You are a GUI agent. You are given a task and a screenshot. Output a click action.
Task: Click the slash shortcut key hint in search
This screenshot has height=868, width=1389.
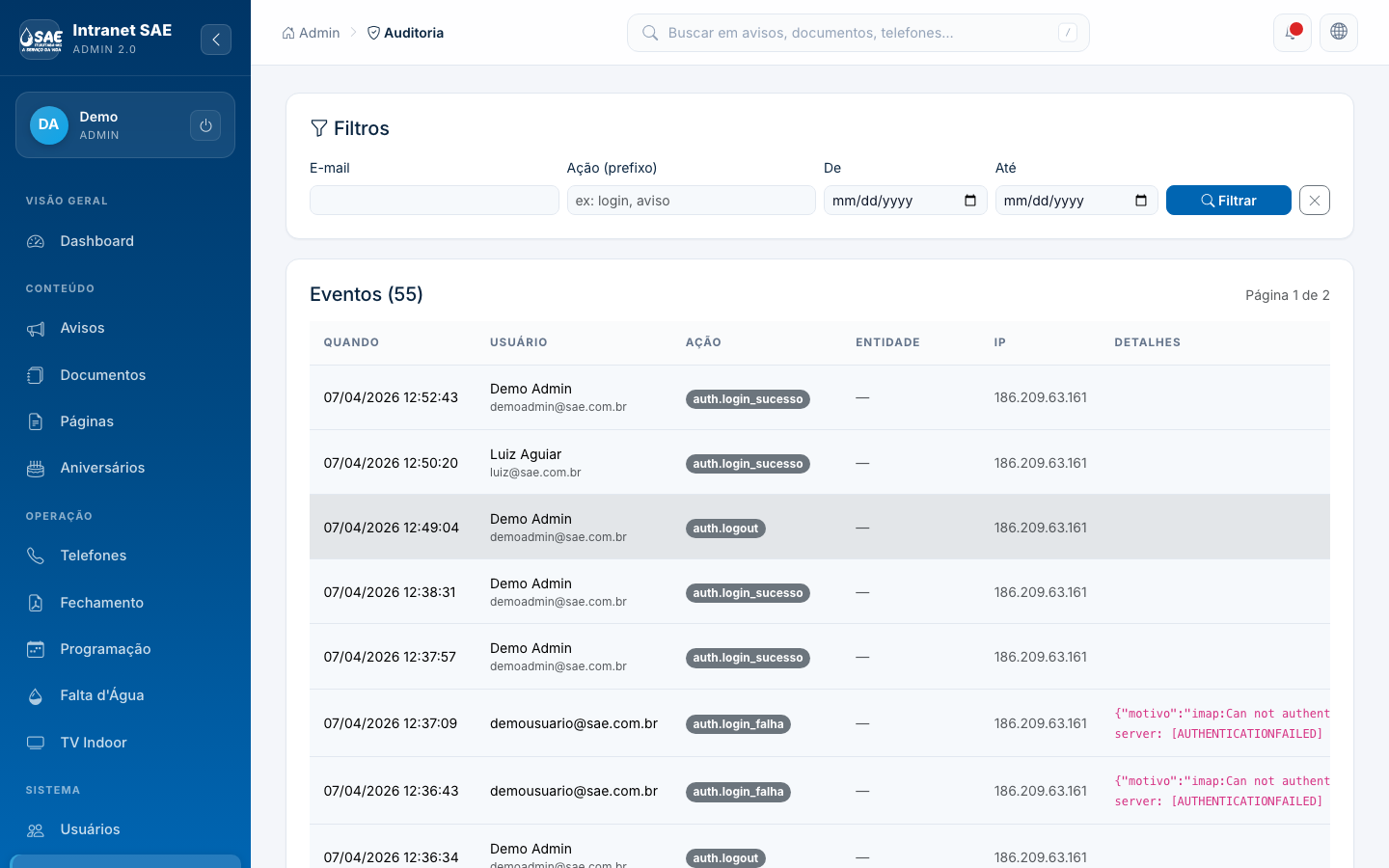pyautogui.click(x=1068, y=33)
